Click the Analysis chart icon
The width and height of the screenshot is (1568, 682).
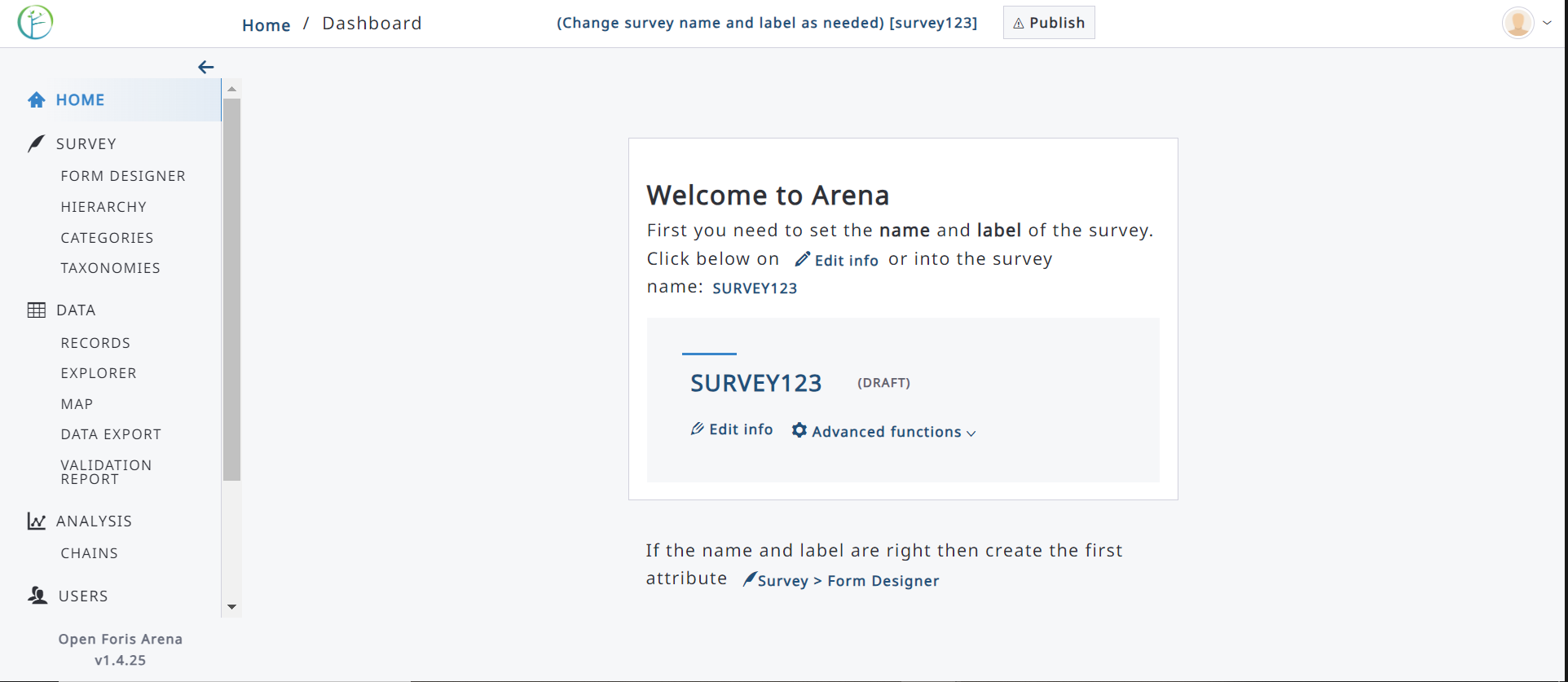point(36,521)
